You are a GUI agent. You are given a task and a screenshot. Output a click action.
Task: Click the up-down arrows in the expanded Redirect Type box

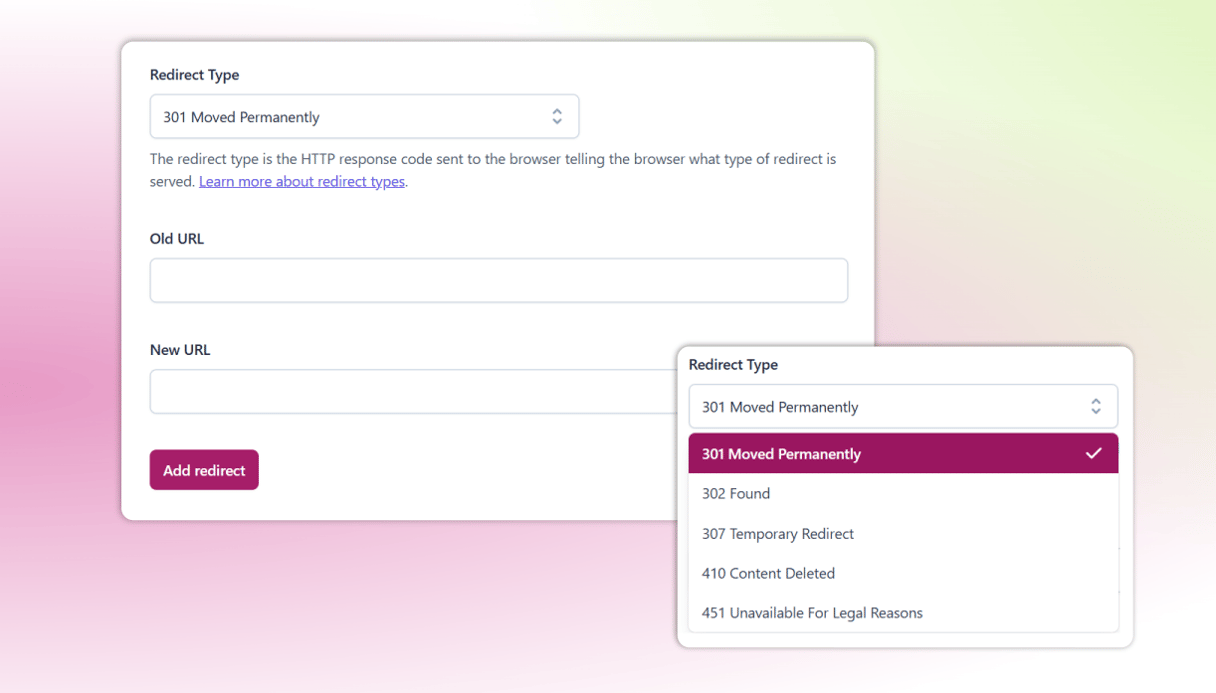(1095, 407)
